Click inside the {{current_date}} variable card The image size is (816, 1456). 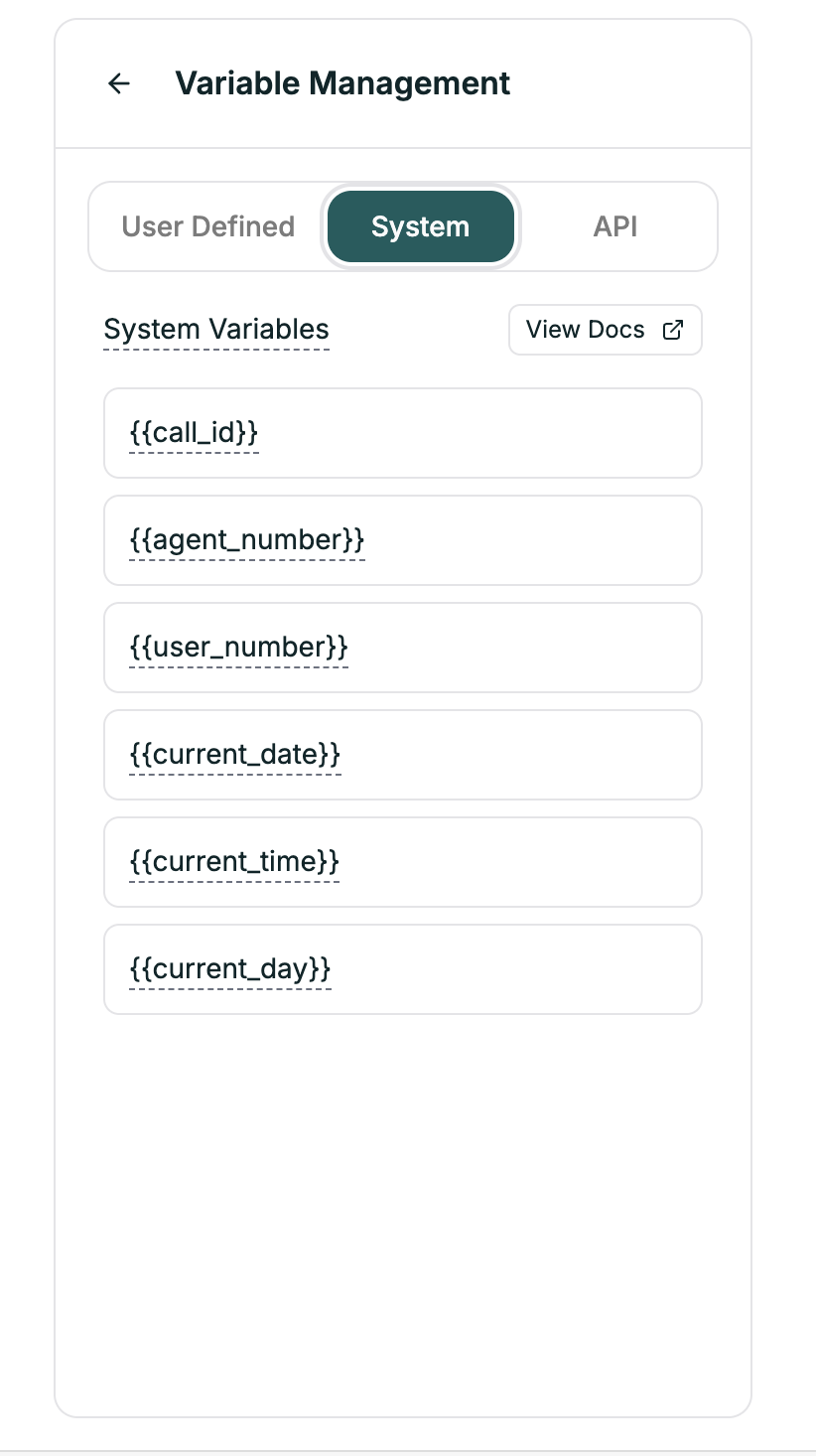[x=402, y=754]
